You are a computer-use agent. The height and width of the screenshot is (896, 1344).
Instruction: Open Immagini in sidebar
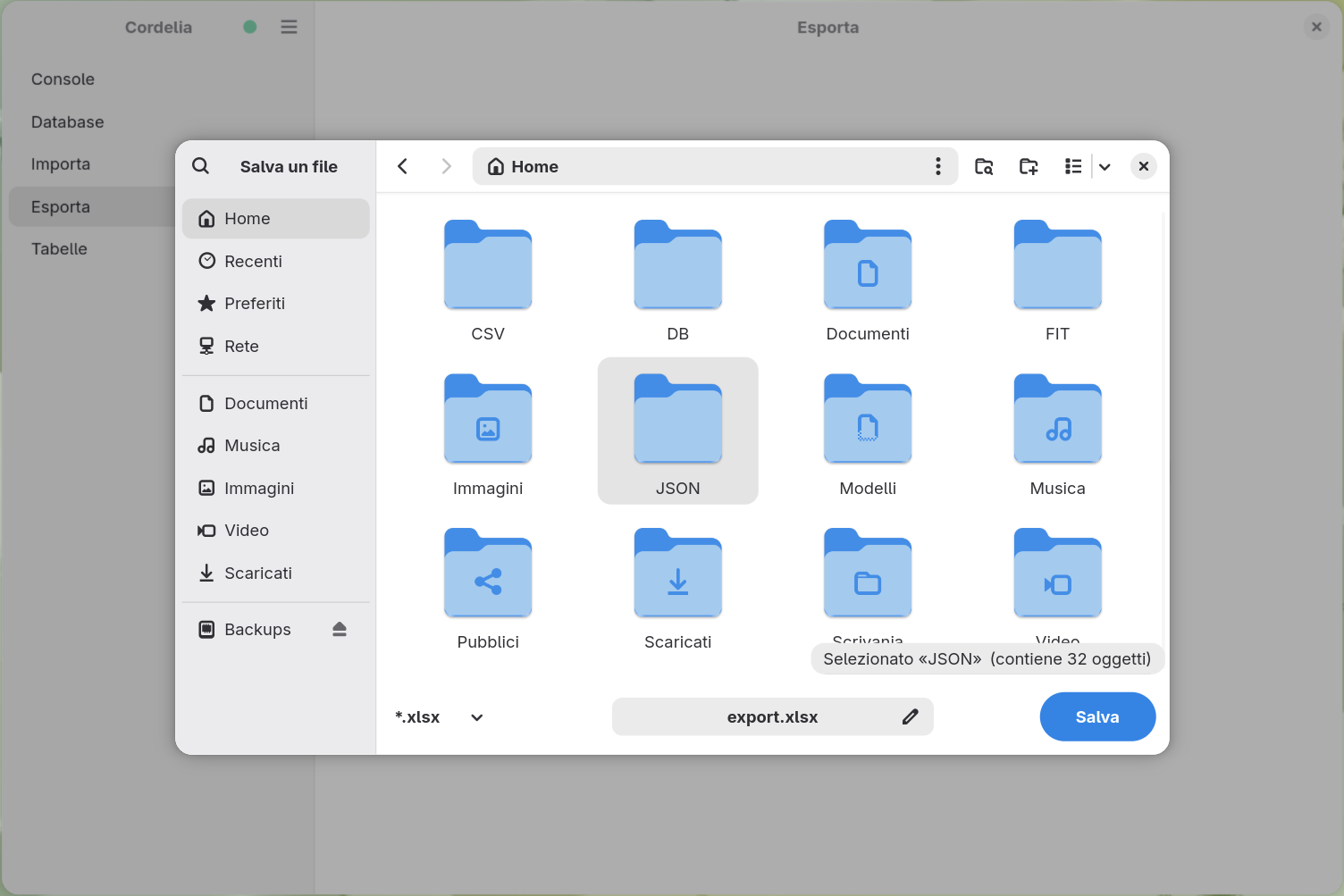(x=276, y=489)
